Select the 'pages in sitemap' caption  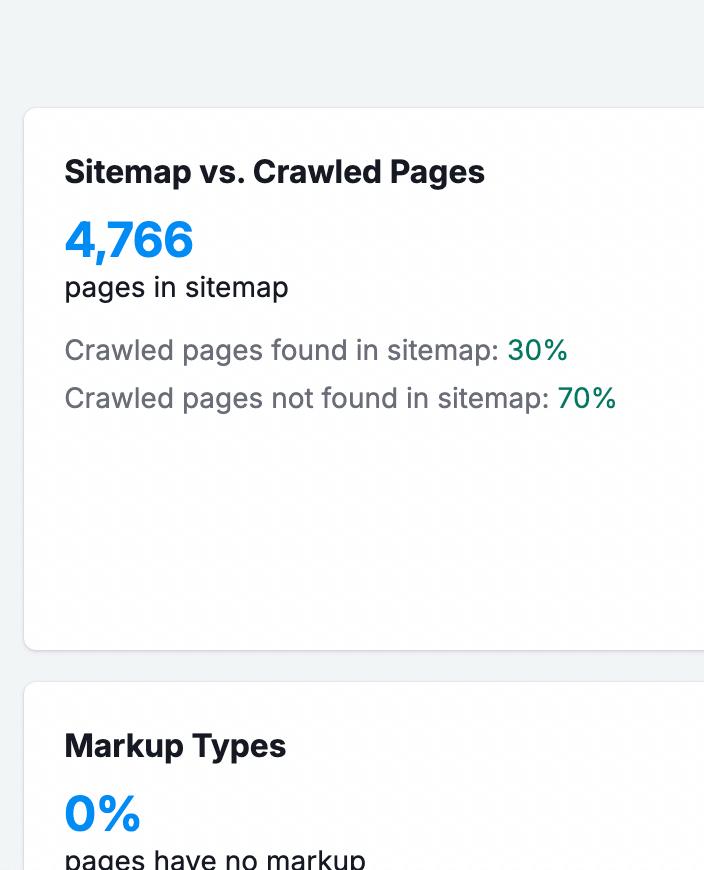[x=176, y=288]
